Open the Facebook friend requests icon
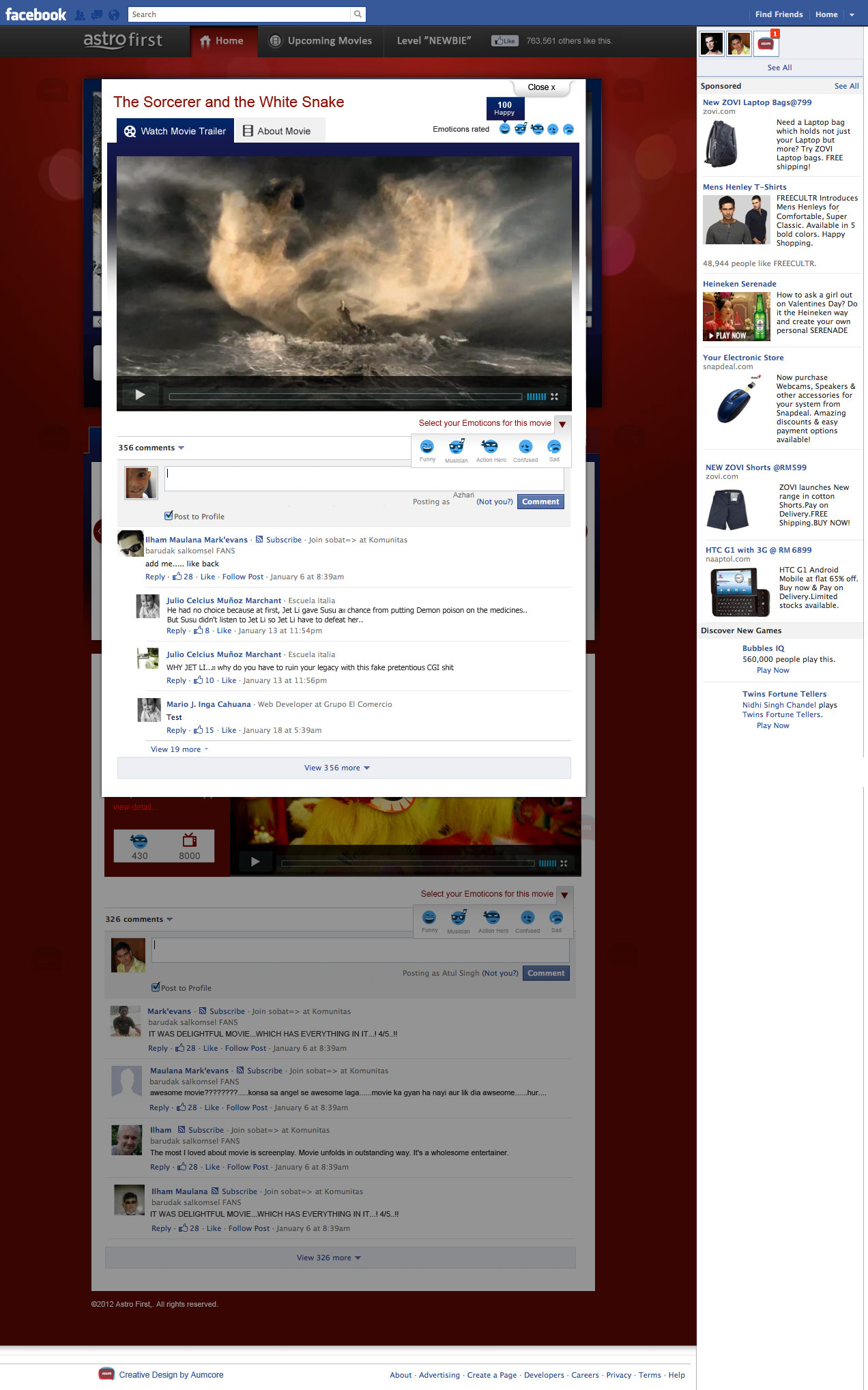This screenshot has height=1390, width=868. point(81,14)
